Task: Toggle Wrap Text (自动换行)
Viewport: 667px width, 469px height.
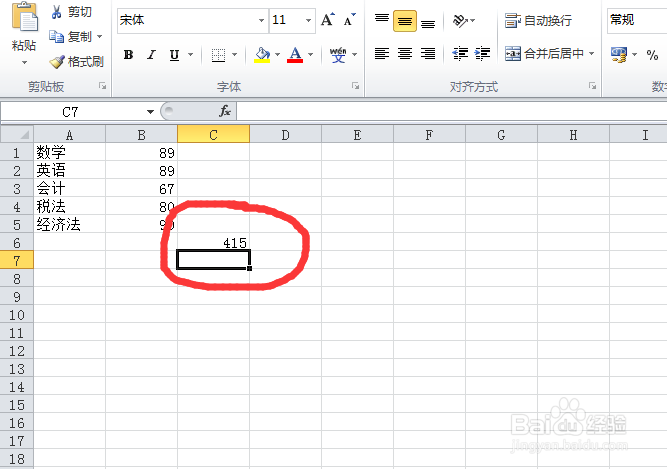Action: click(x=539, y=20)
